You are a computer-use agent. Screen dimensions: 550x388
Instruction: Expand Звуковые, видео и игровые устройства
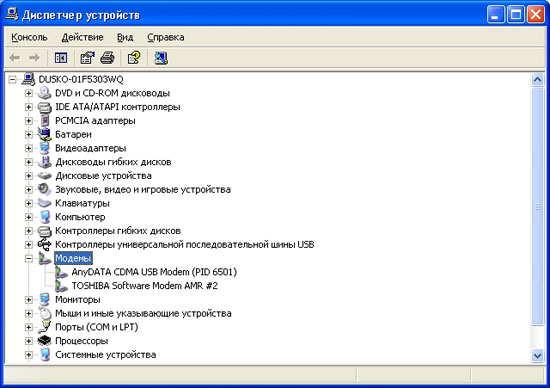pyautogui.click(x=29, y=189)
